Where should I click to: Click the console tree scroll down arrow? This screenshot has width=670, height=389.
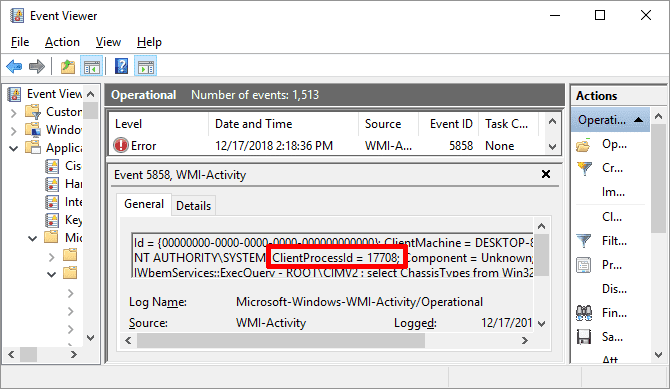coord(91,338)
